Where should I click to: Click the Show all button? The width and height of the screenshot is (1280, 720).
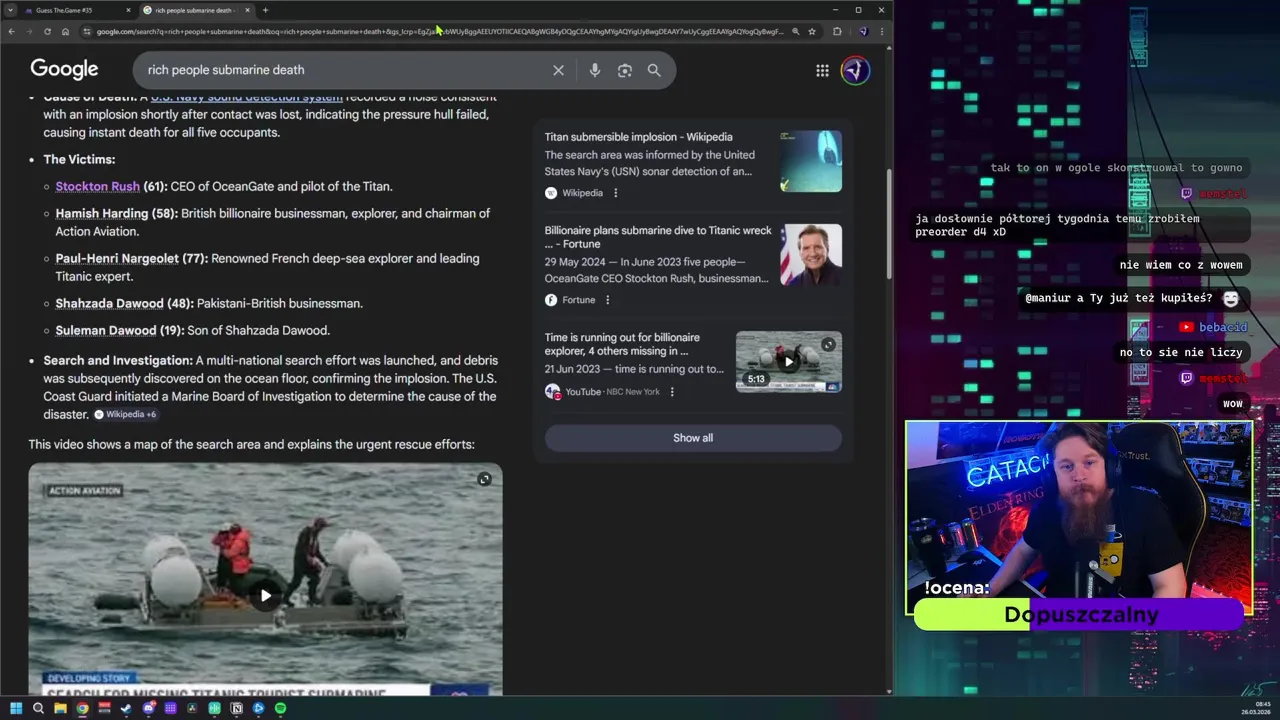click(x=693, y=438)
